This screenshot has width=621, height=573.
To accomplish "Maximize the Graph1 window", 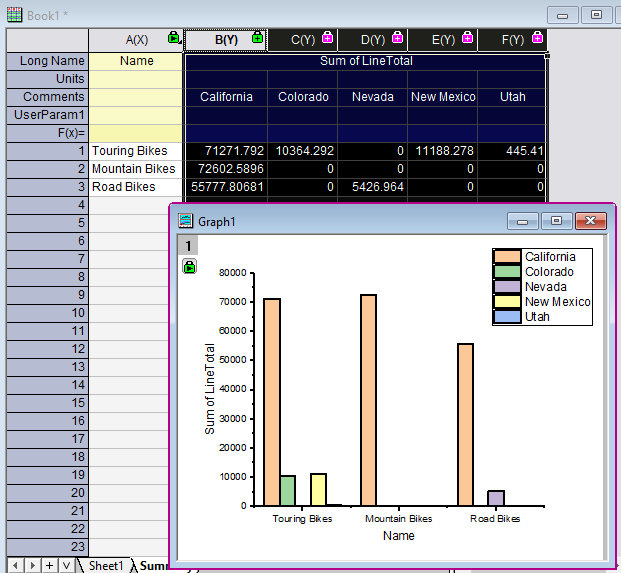I will (556, 221).
